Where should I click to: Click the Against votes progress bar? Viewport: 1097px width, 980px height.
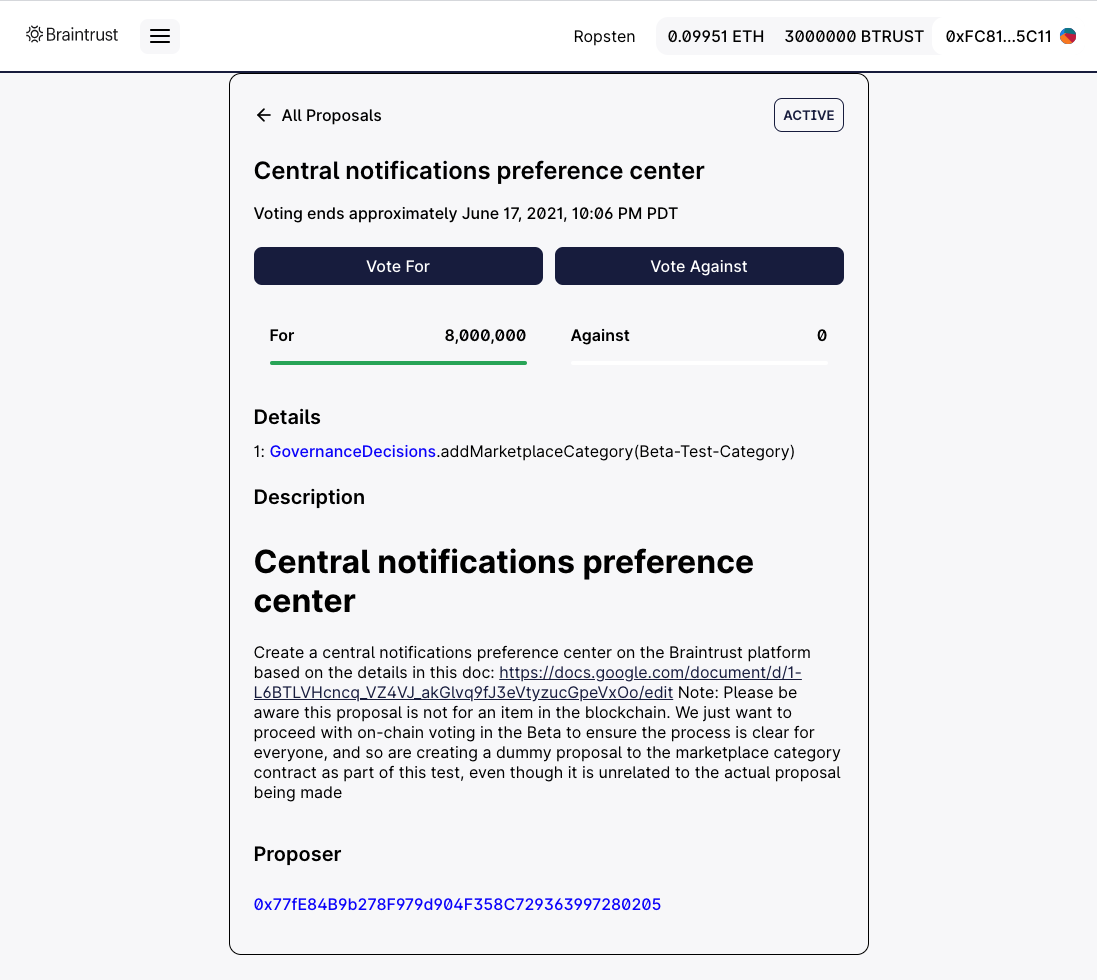[699, 363]
